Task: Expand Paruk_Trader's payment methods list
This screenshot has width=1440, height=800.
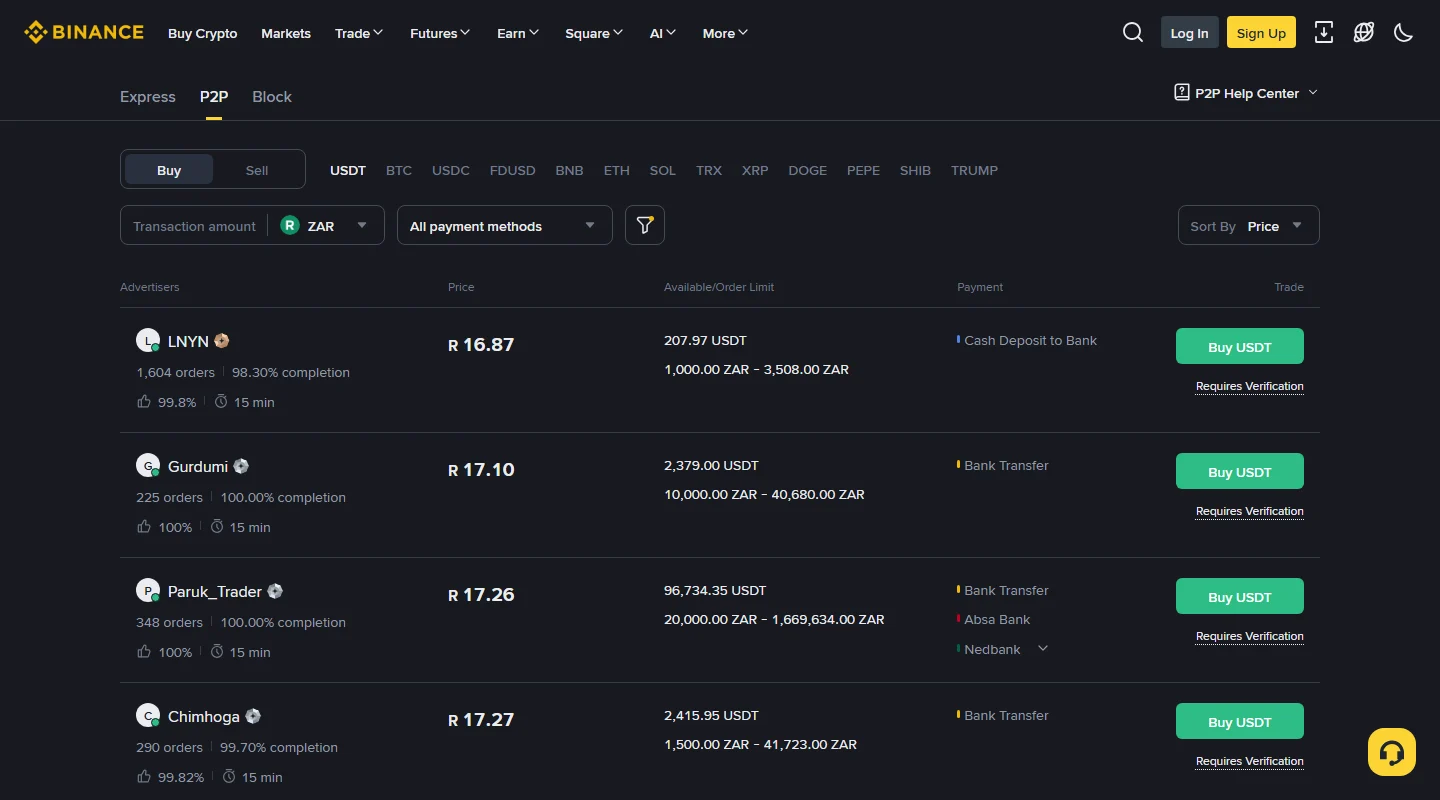Action: click(x=1043, y=649)
